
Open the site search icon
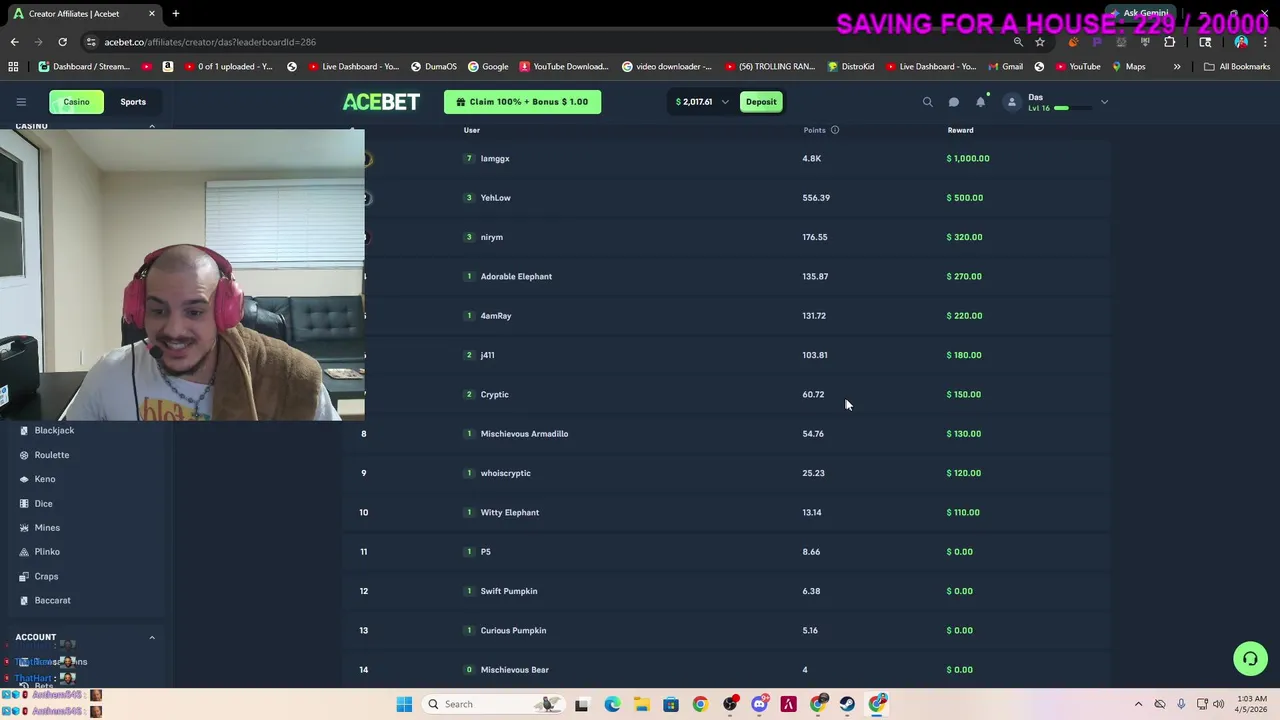click(x=927, y=102)
